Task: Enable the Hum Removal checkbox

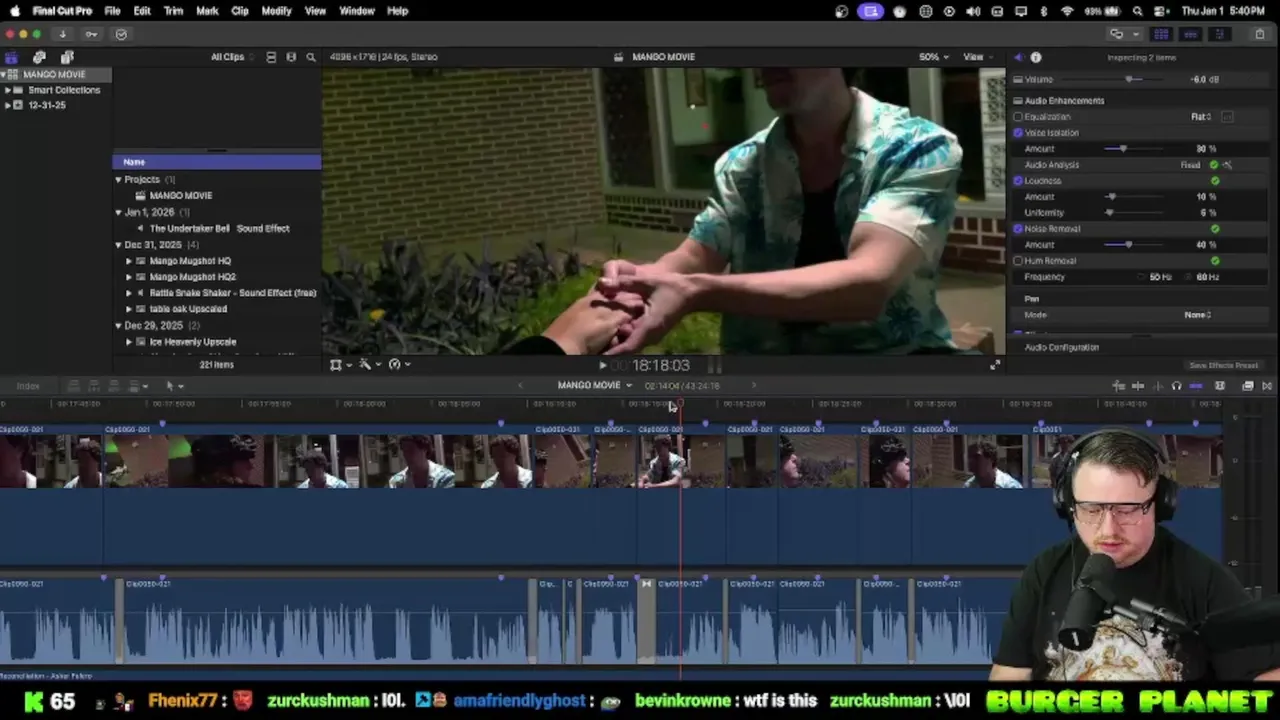Action: click(1018, 261)
